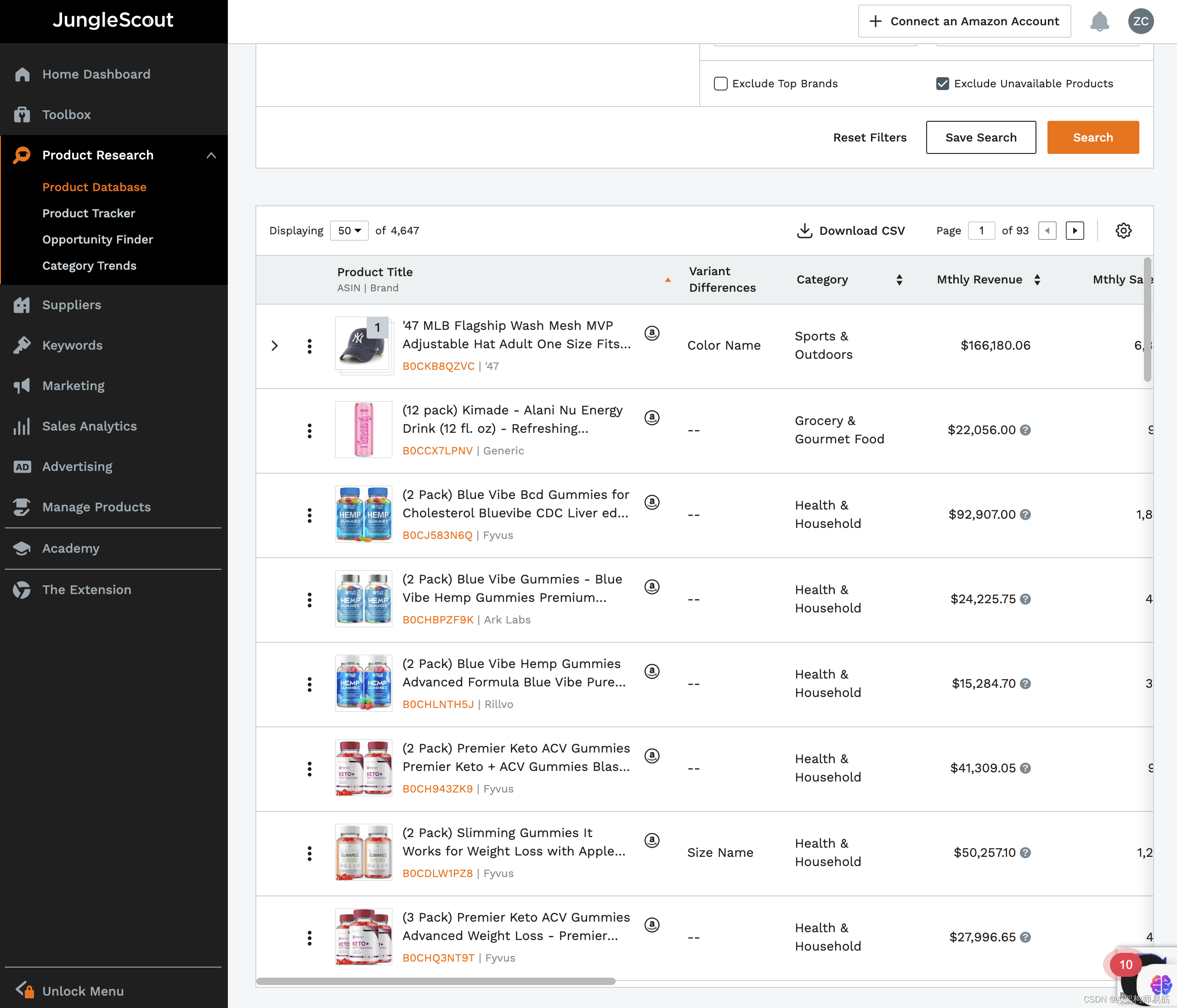Click the Keywords key icon
This screenshot has width=1177, height=1008.
point(22,345)
